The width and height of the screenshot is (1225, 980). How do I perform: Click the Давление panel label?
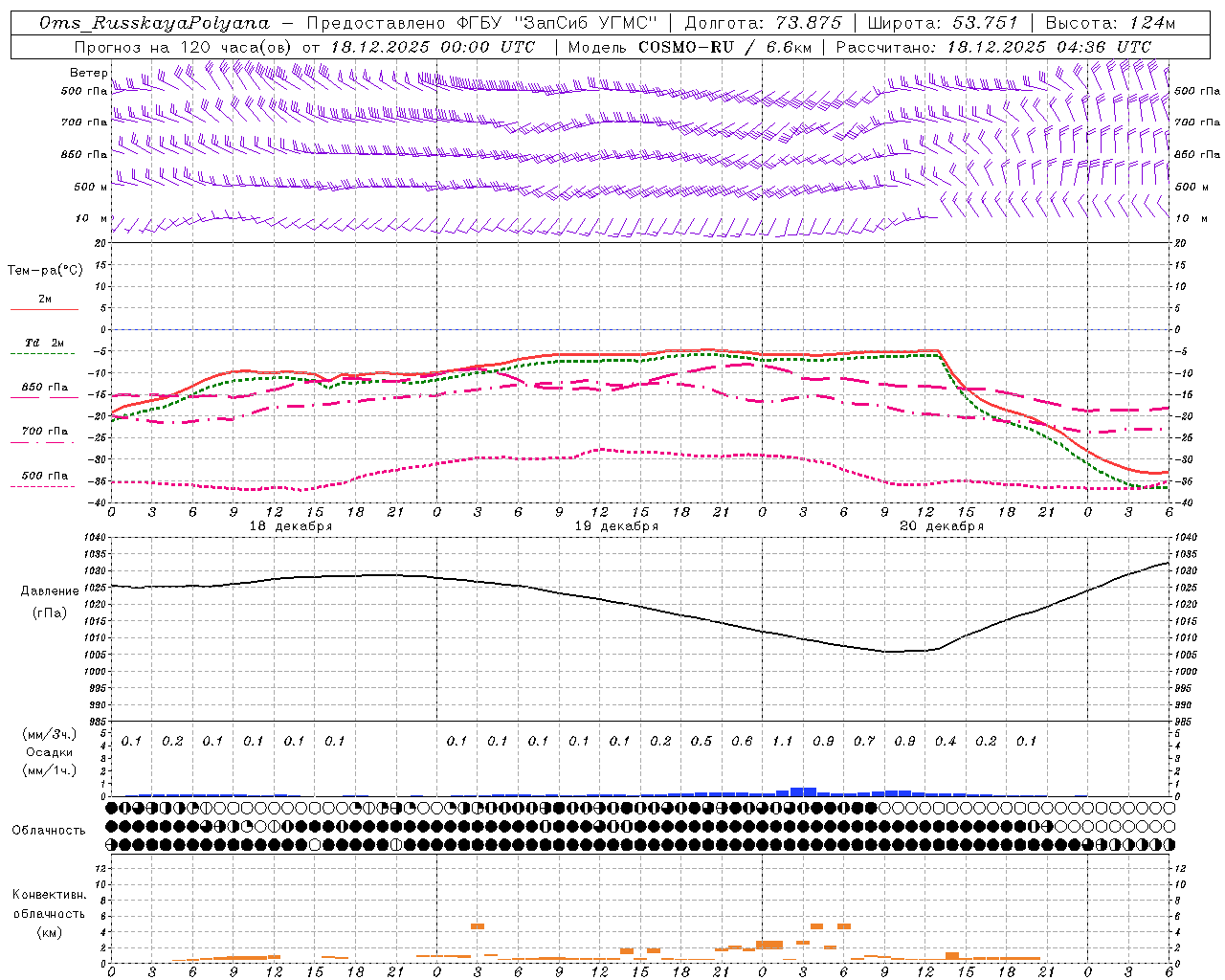click(x=50, y=591)
